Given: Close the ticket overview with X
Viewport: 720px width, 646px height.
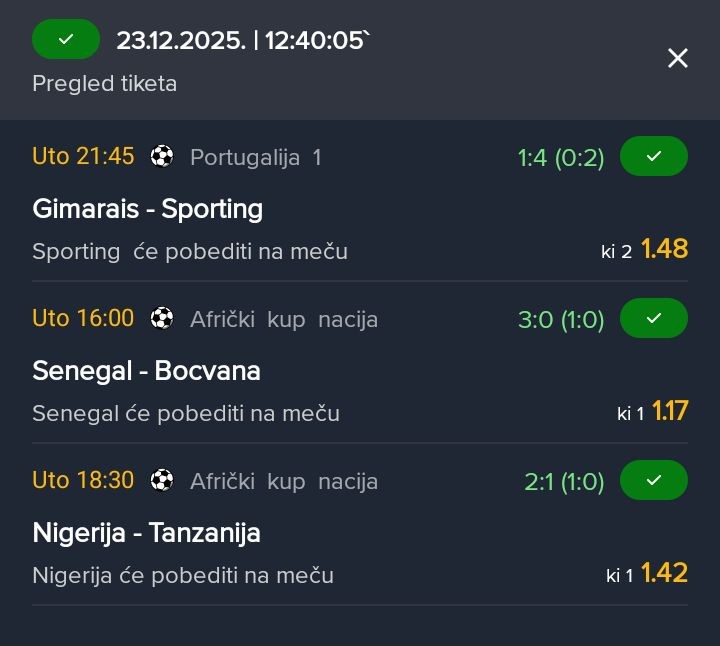Looking at the screenshot, I should (x=678, y=59).
